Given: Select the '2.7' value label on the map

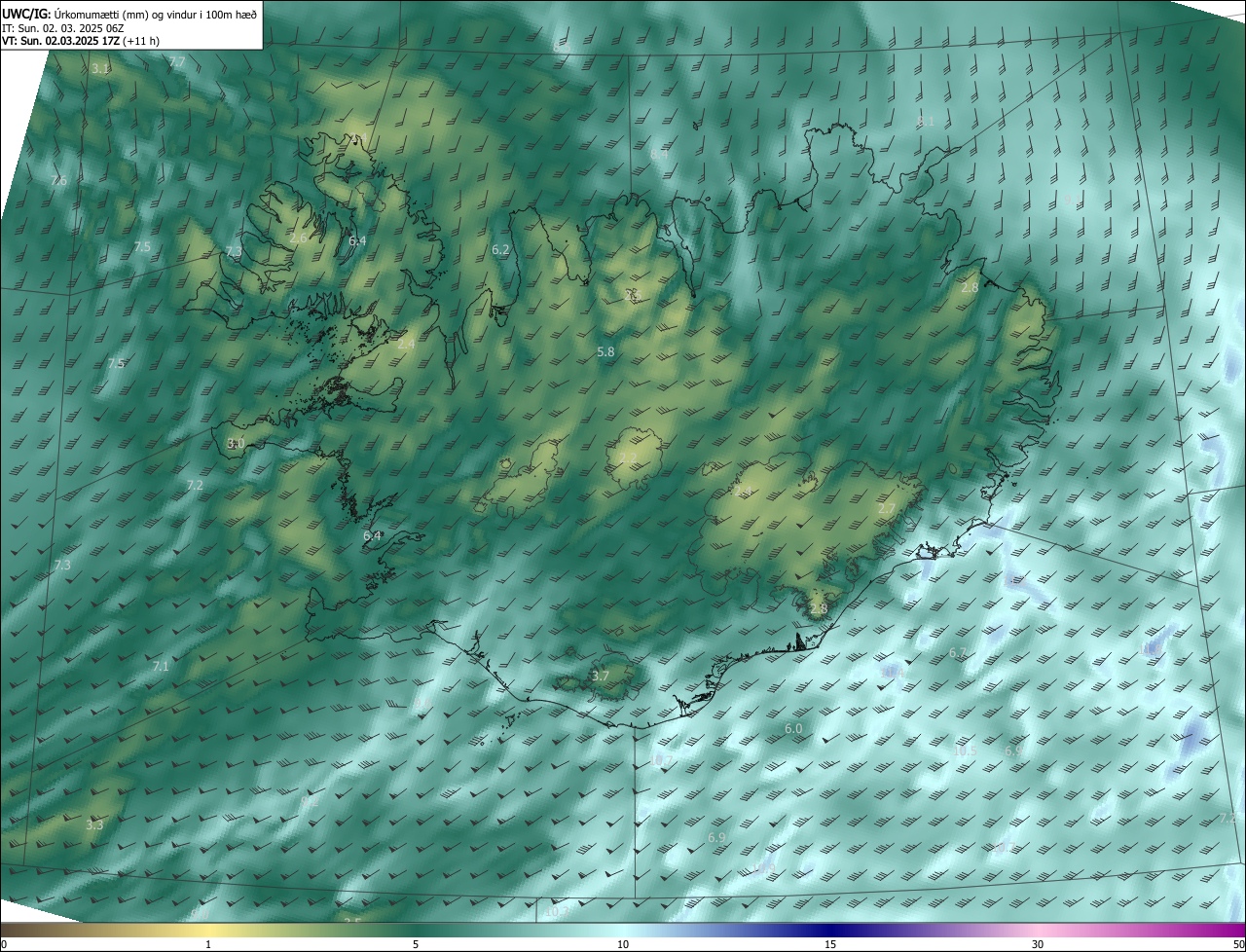Looking at the screenshot, I should [886, 509].
